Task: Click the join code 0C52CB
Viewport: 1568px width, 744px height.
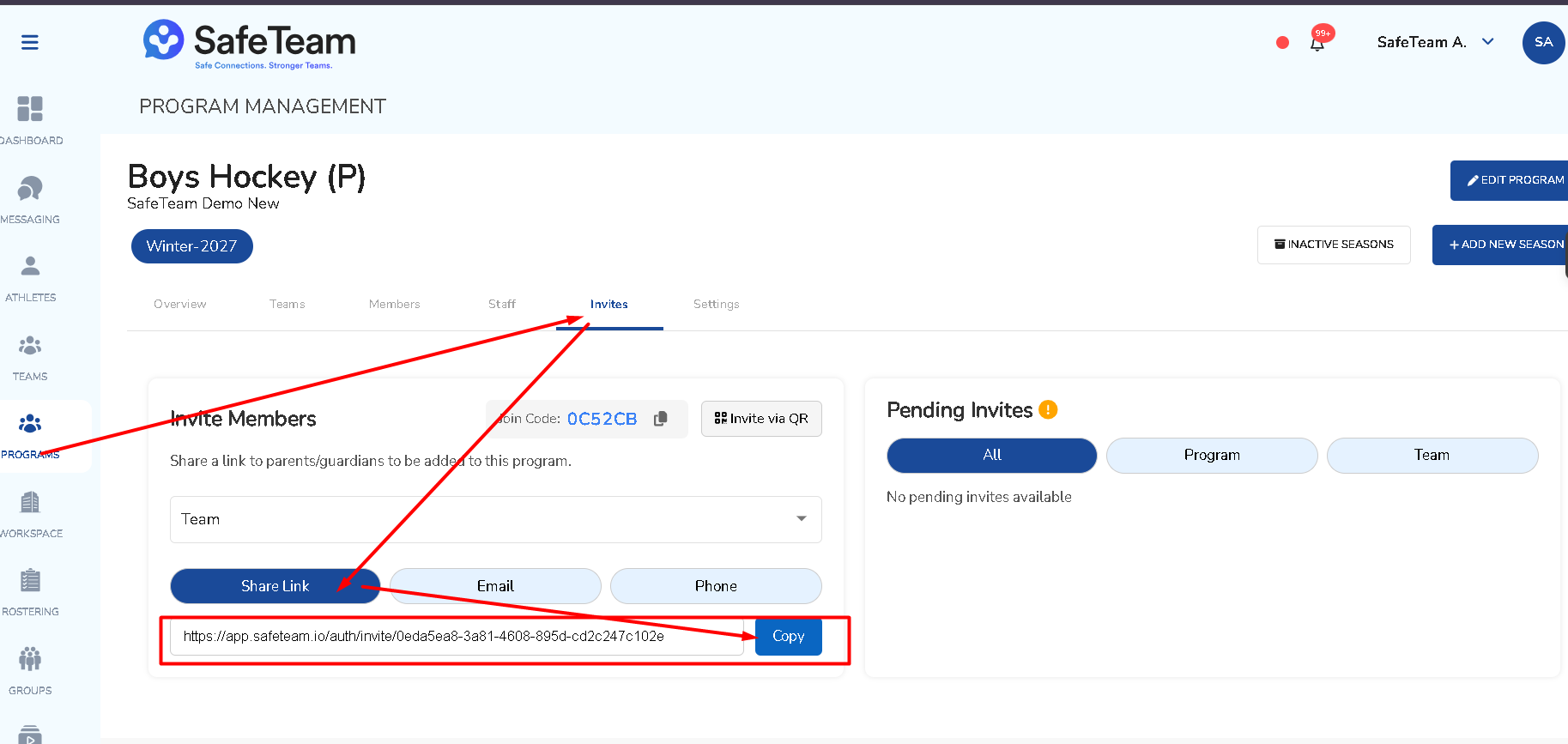Action: pos(602,419)
